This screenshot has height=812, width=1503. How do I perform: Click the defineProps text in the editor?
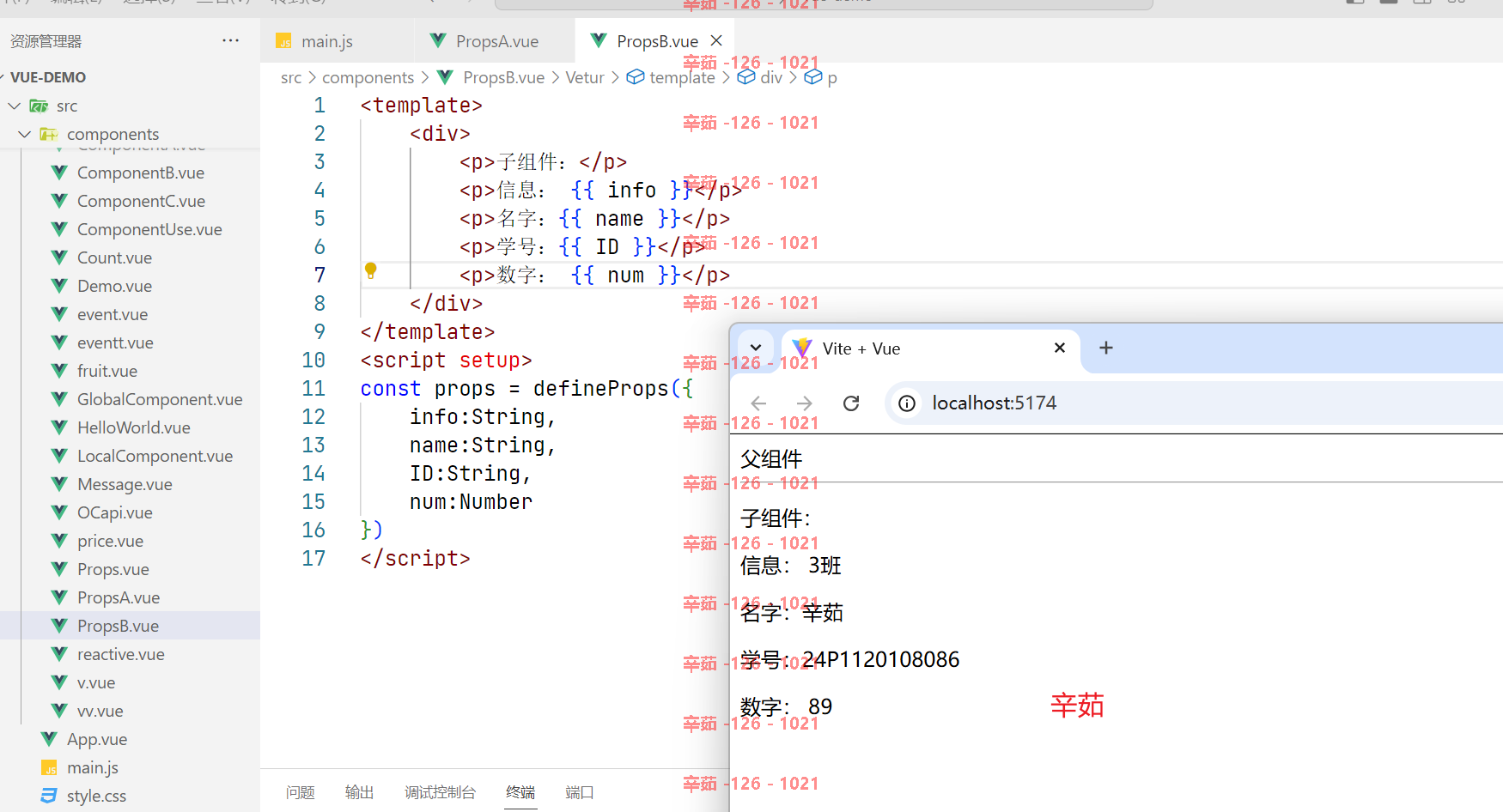(600, 389)
